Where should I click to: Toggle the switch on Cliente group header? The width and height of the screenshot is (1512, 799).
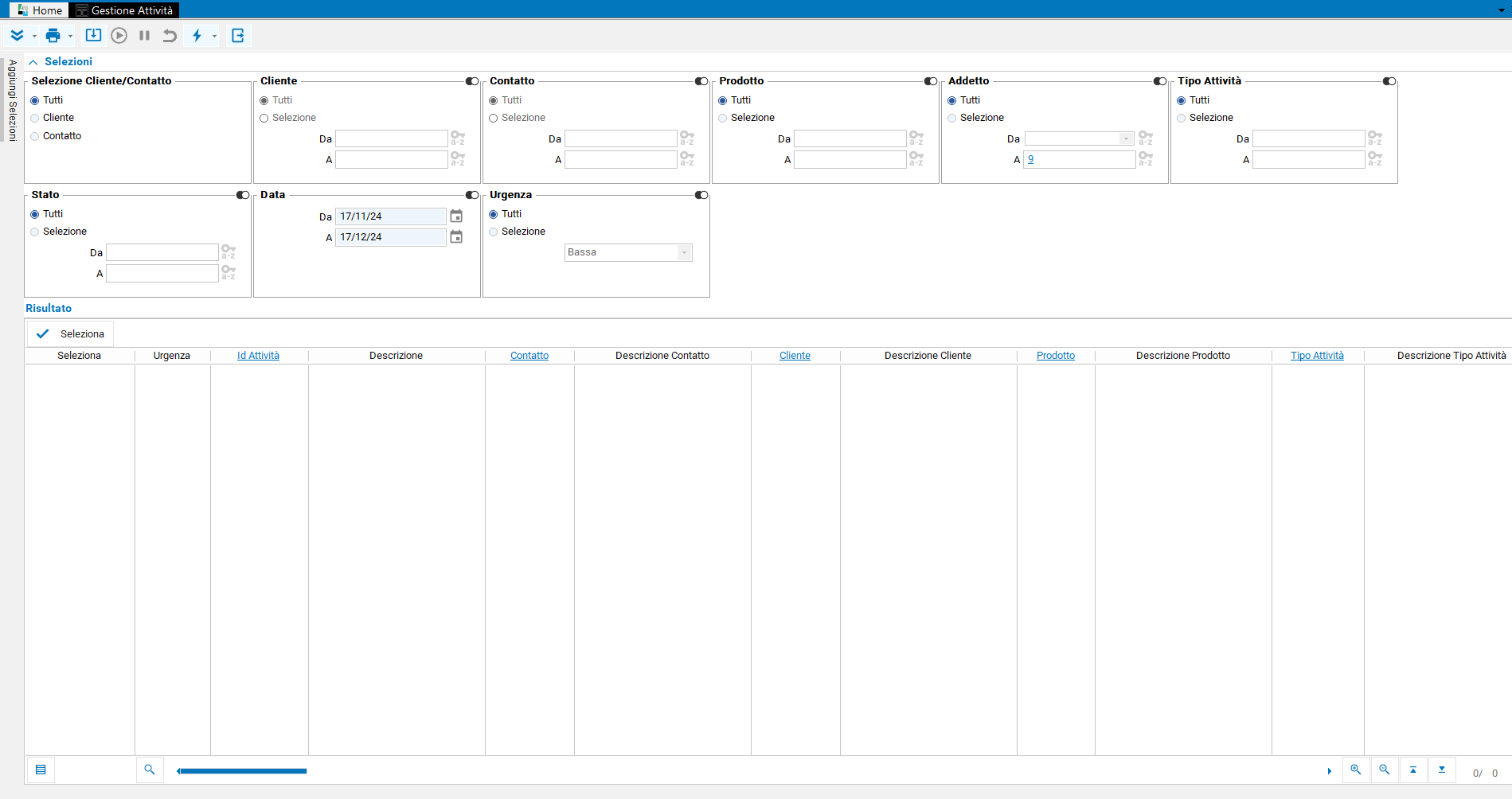[x=472, y=81]
